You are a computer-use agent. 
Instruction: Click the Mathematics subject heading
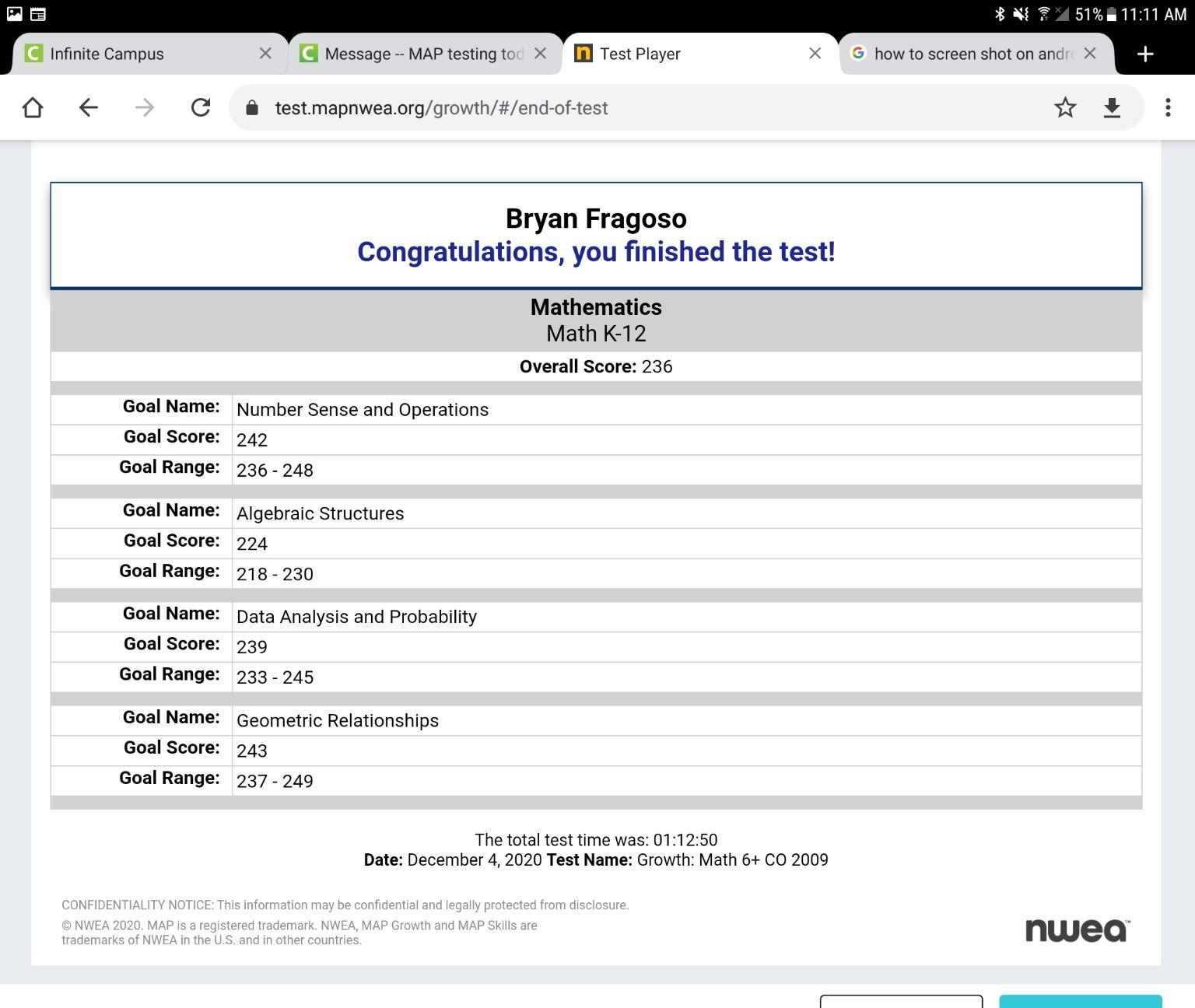(x=596, y=307)
